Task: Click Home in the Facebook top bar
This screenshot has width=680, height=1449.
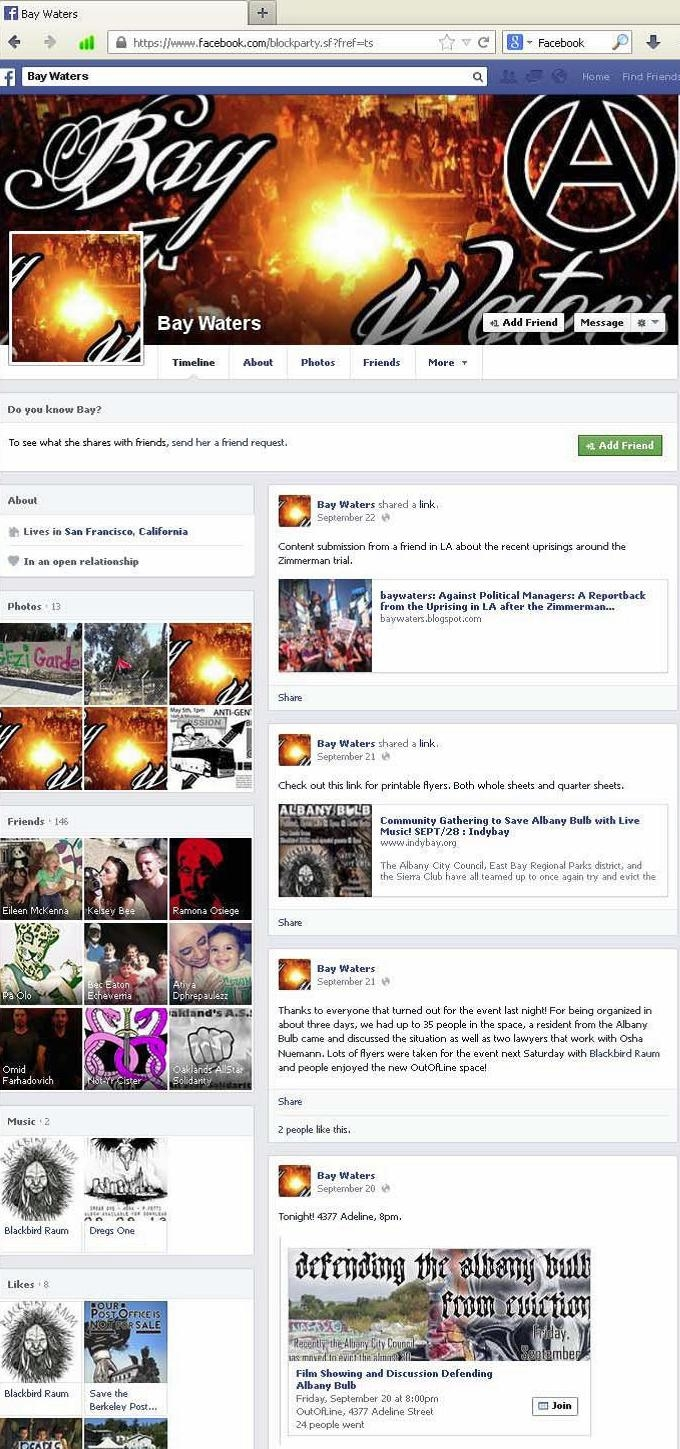Action: tap(596, 76)
